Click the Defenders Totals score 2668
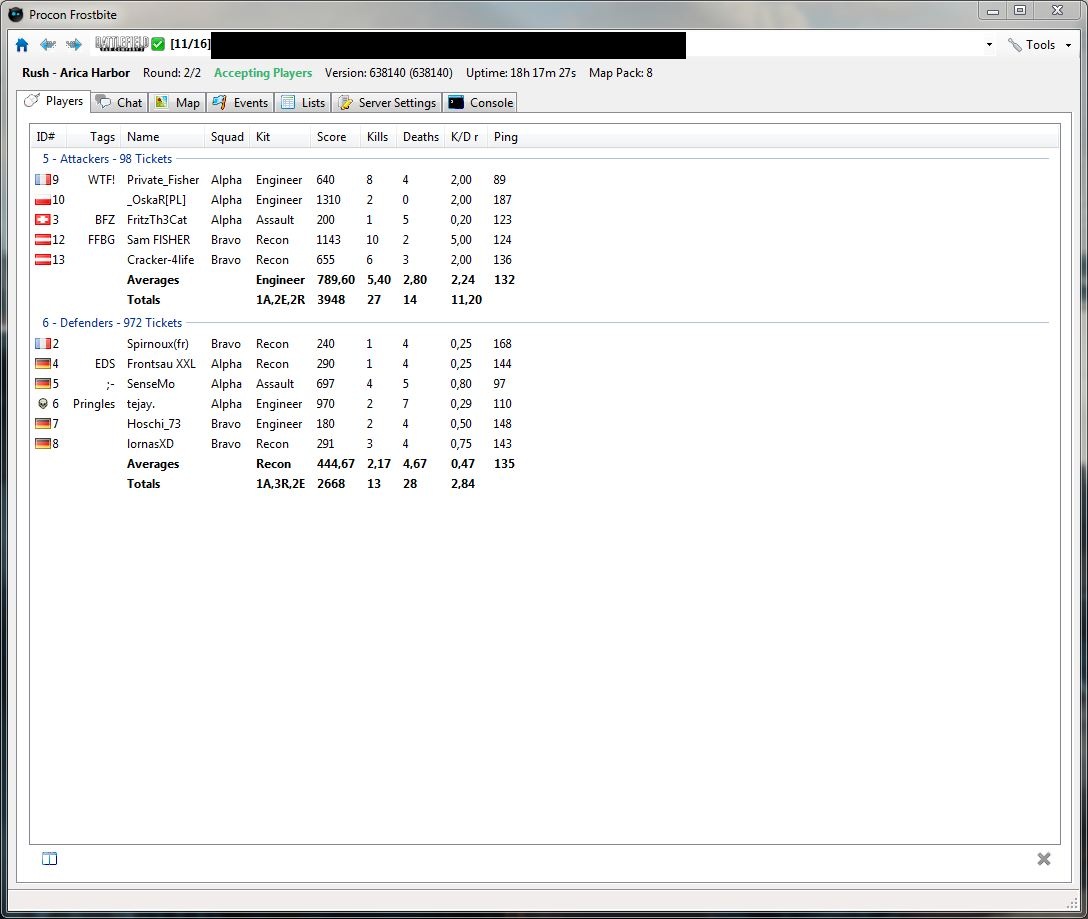Viewport: 1088px width, 919px height. (x=331, y=484)
